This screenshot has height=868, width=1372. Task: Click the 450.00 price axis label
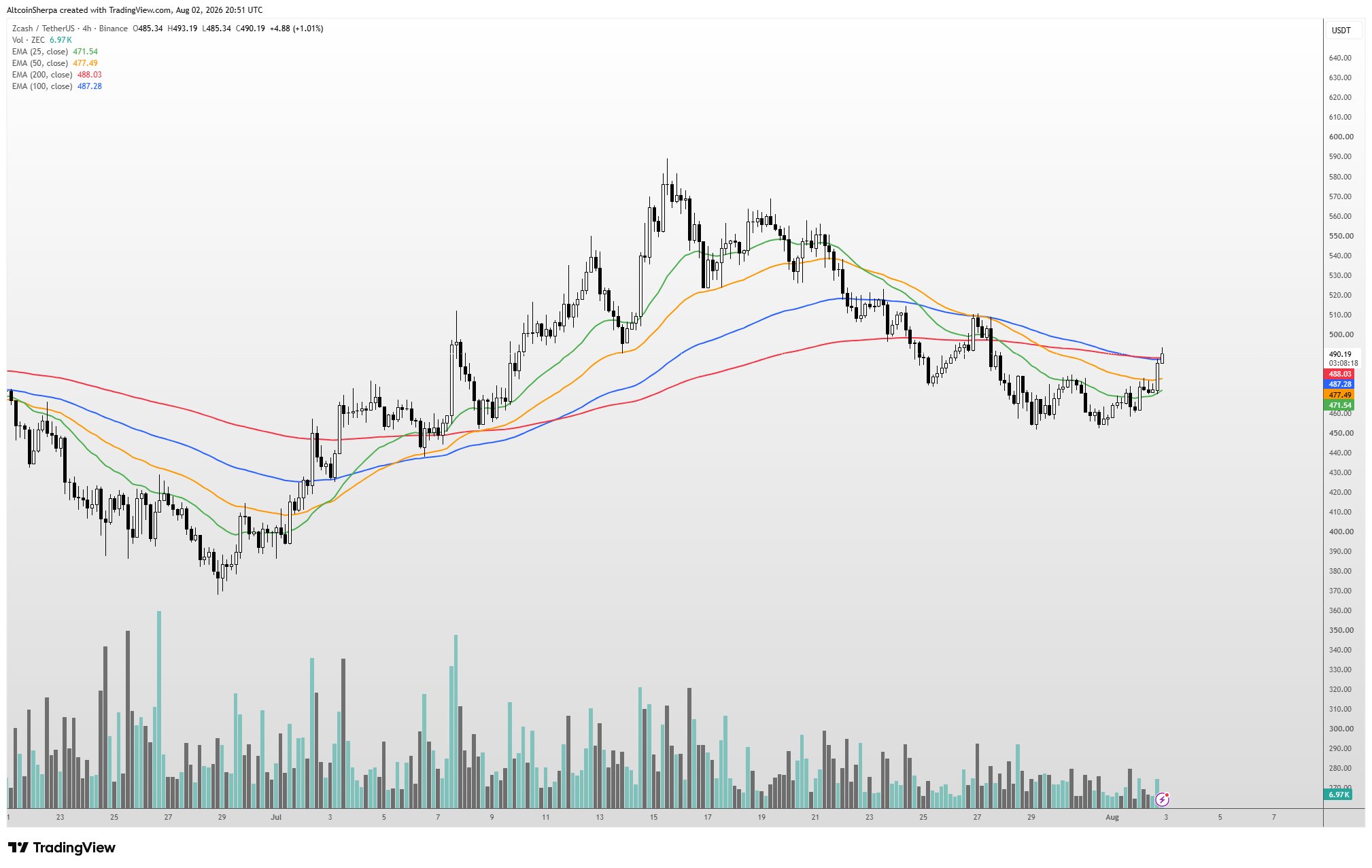click(1341, 433)
